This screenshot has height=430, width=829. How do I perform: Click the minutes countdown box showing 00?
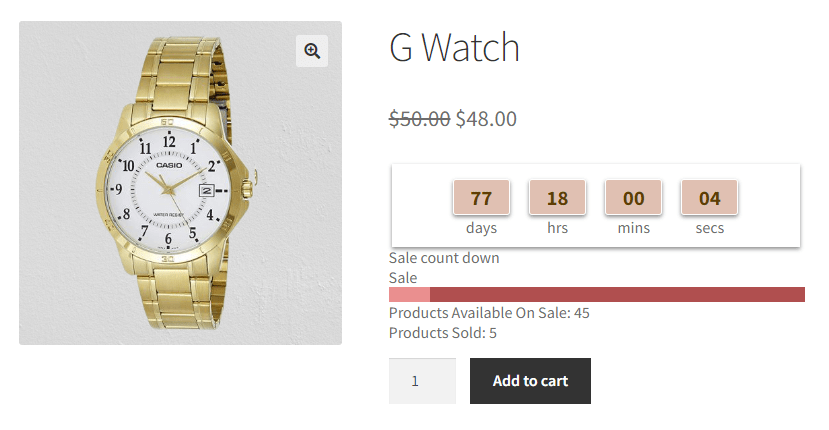click(634, 198)
